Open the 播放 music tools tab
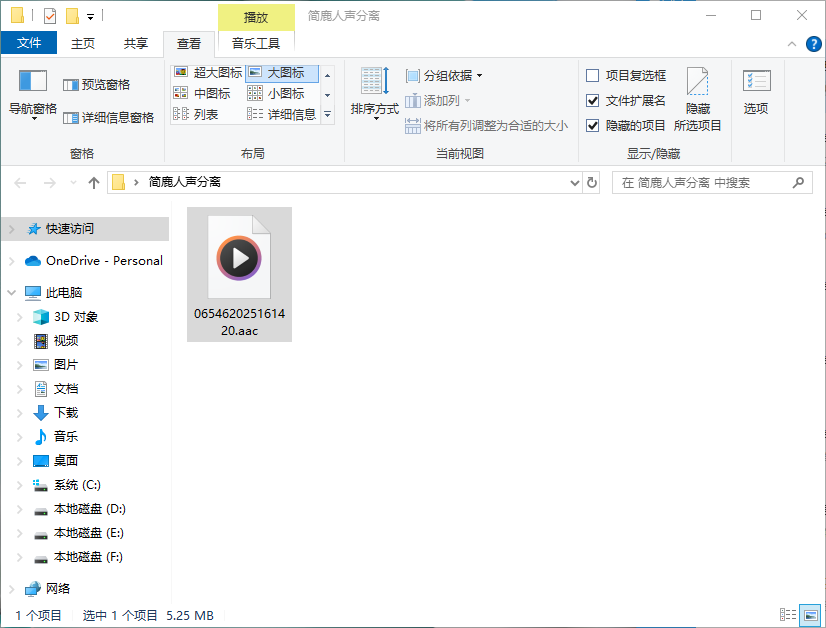Viewport: 826px width, 628px height. 256,17
